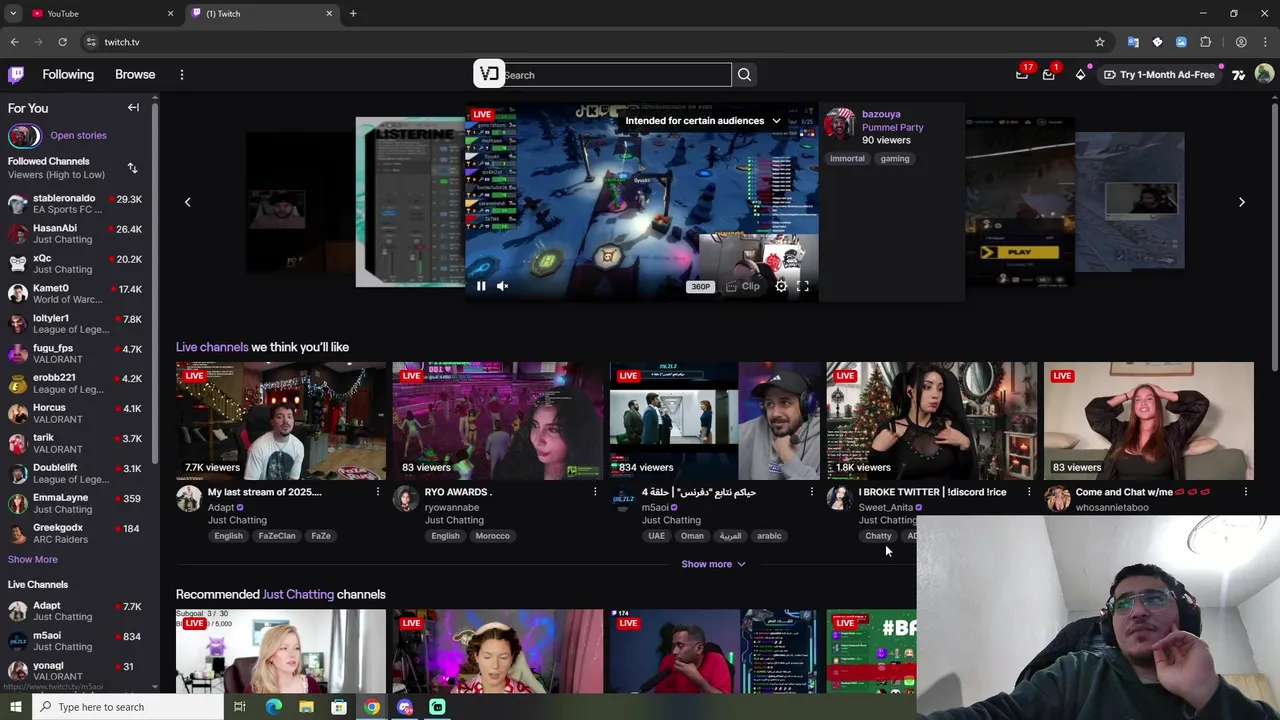Open the Following tab
This screenshot has height=720, width=1280.
coord(68,74)
